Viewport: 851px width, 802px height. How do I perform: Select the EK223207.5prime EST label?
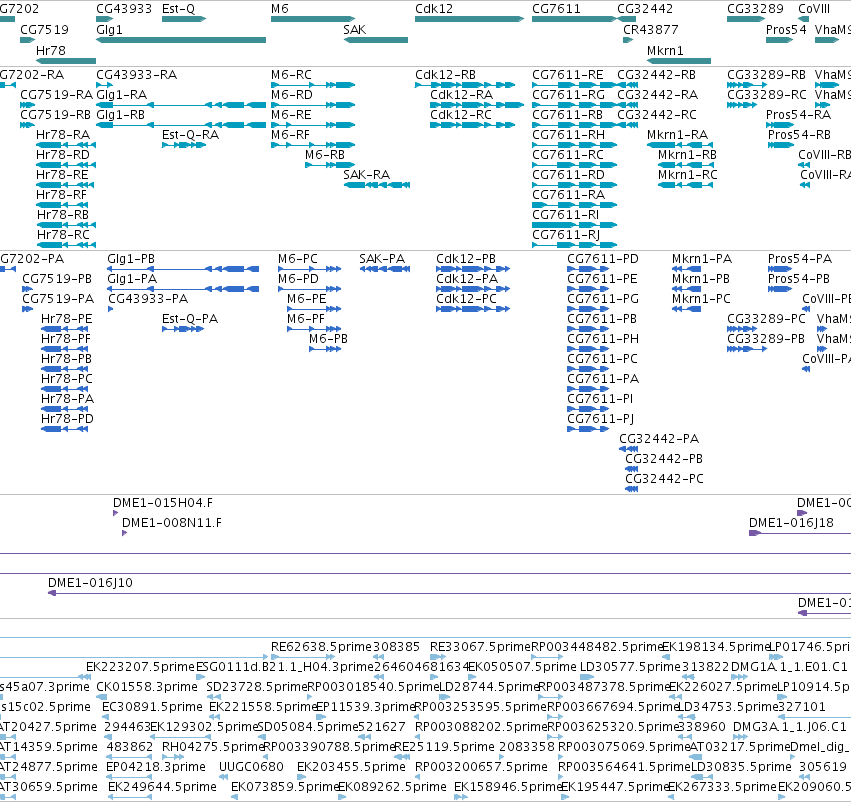(140, 666)
